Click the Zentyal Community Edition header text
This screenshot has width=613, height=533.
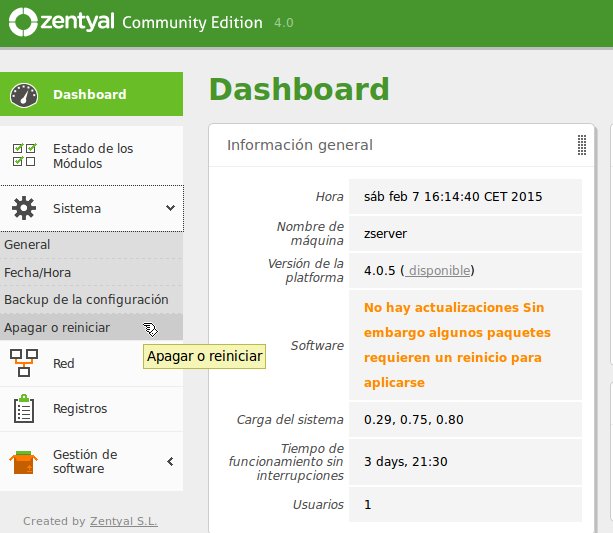[151, 22]
